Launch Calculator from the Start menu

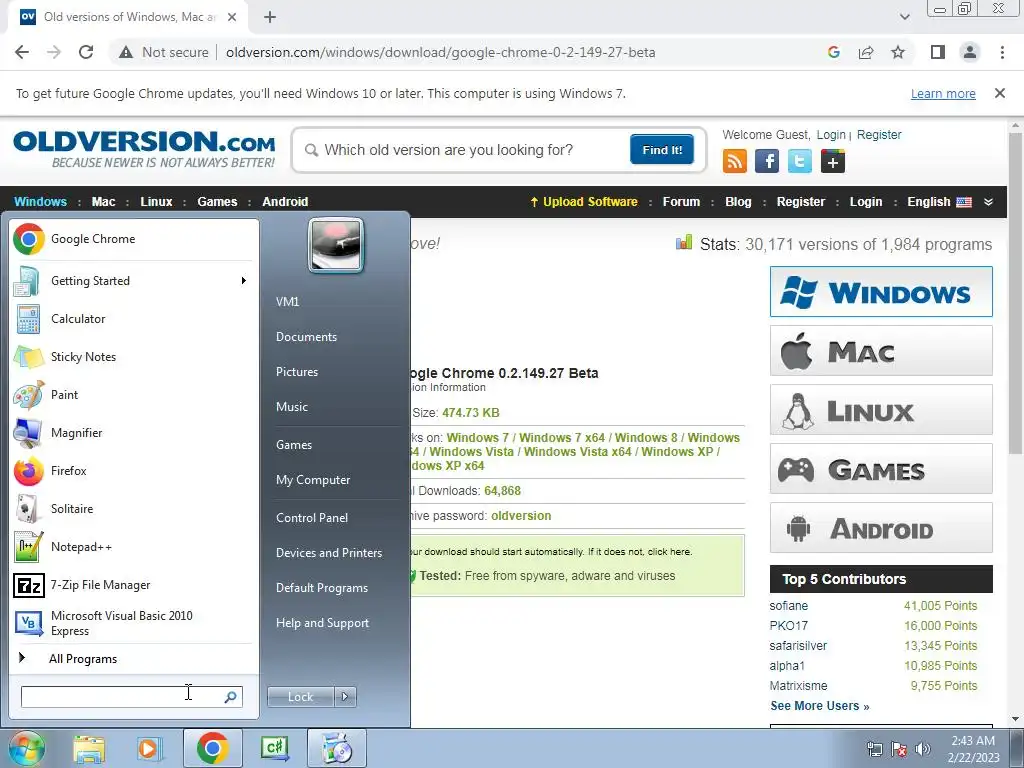pyautogui.click(x=133, y=319)
